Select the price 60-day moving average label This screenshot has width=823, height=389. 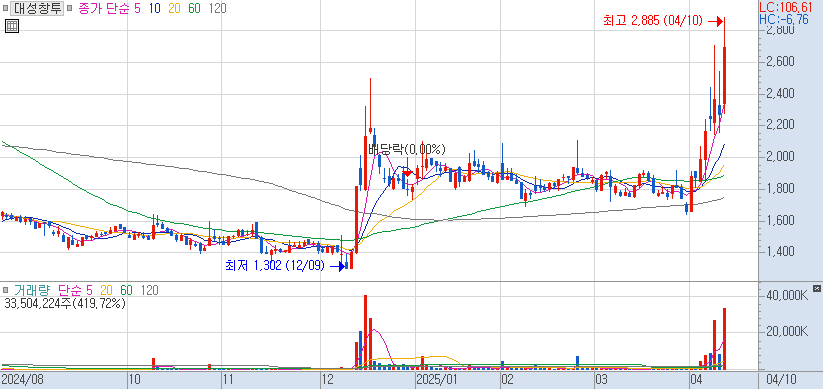[x=194, y=8]
